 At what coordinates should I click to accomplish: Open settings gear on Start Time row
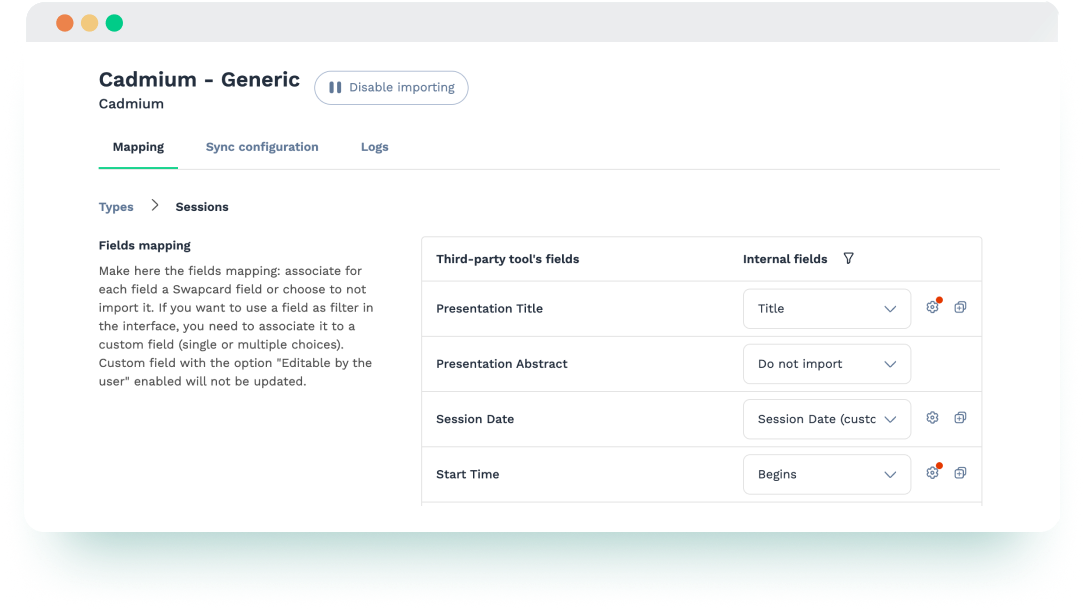coord(932,472)
